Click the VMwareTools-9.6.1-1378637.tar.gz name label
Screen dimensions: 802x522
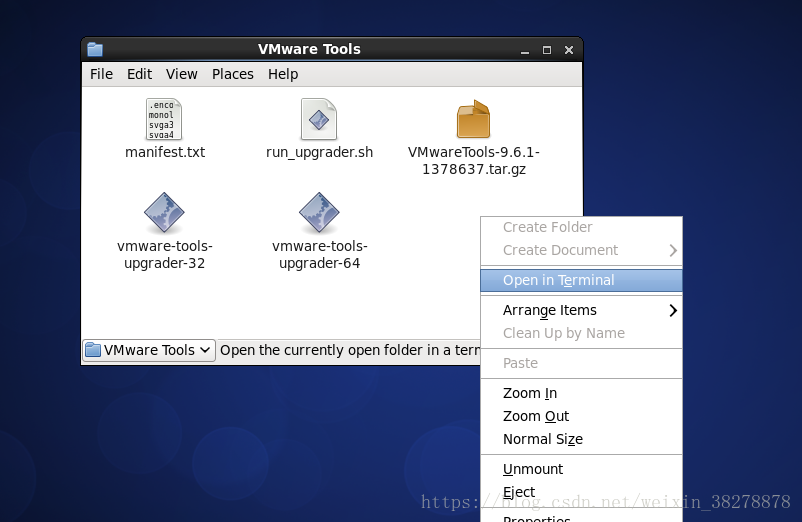(474, 161)
